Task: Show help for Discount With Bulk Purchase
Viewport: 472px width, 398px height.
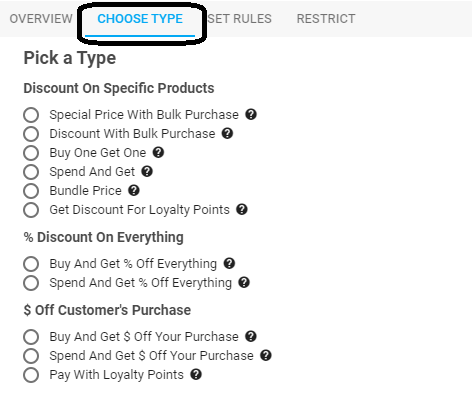Action: 227,133
